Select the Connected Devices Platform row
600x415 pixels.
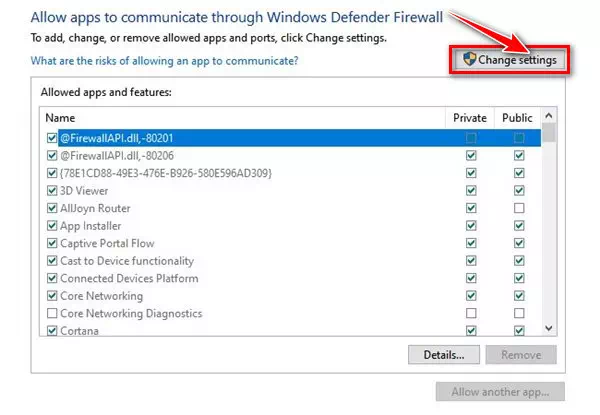point(291,278)
